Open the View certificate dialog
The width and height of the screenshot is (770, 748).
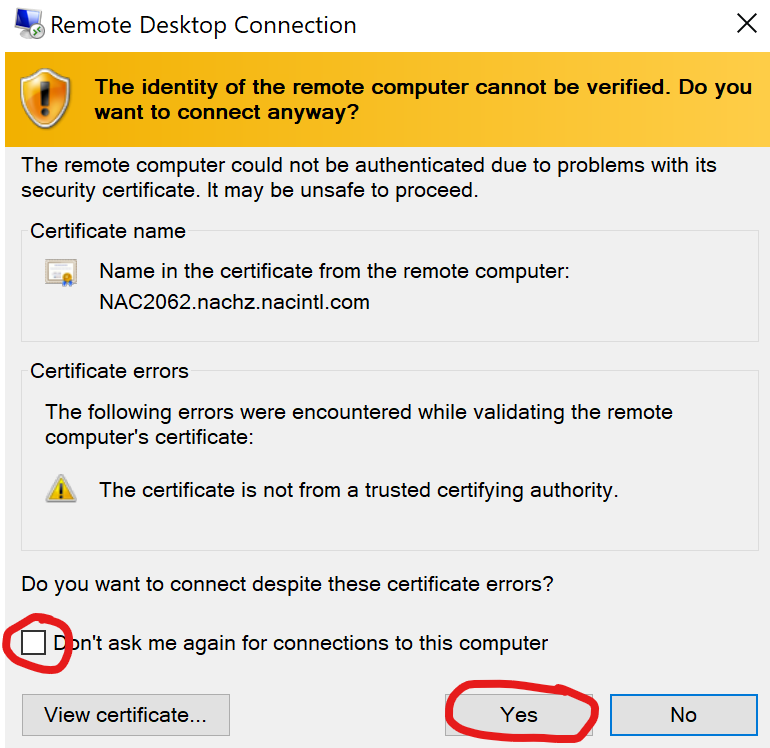point(126,715)
